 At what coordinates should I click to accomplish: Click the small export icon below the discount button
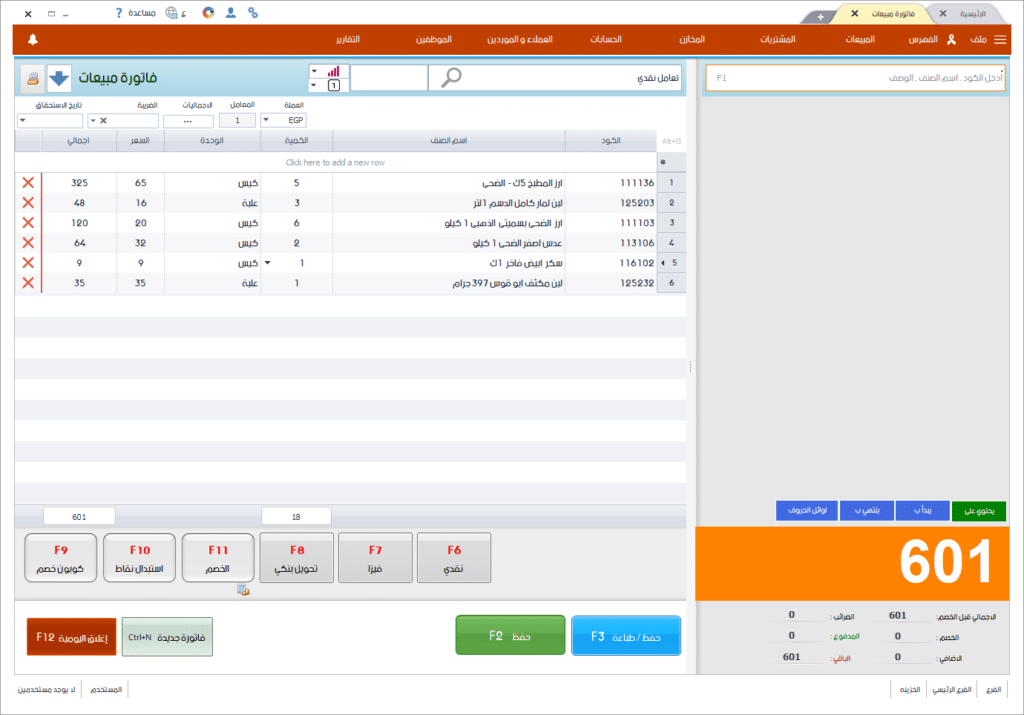(243, 592)
